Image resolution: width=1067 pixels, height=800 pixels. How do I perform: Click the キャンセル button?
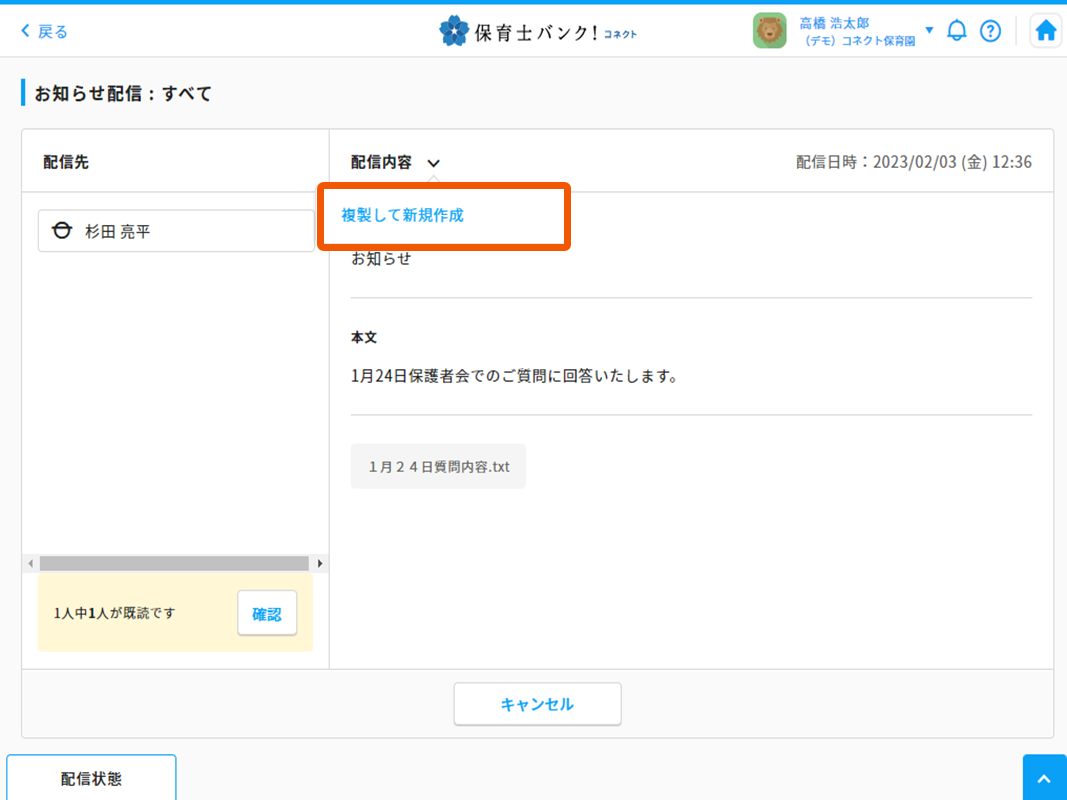tap(537, 704)
